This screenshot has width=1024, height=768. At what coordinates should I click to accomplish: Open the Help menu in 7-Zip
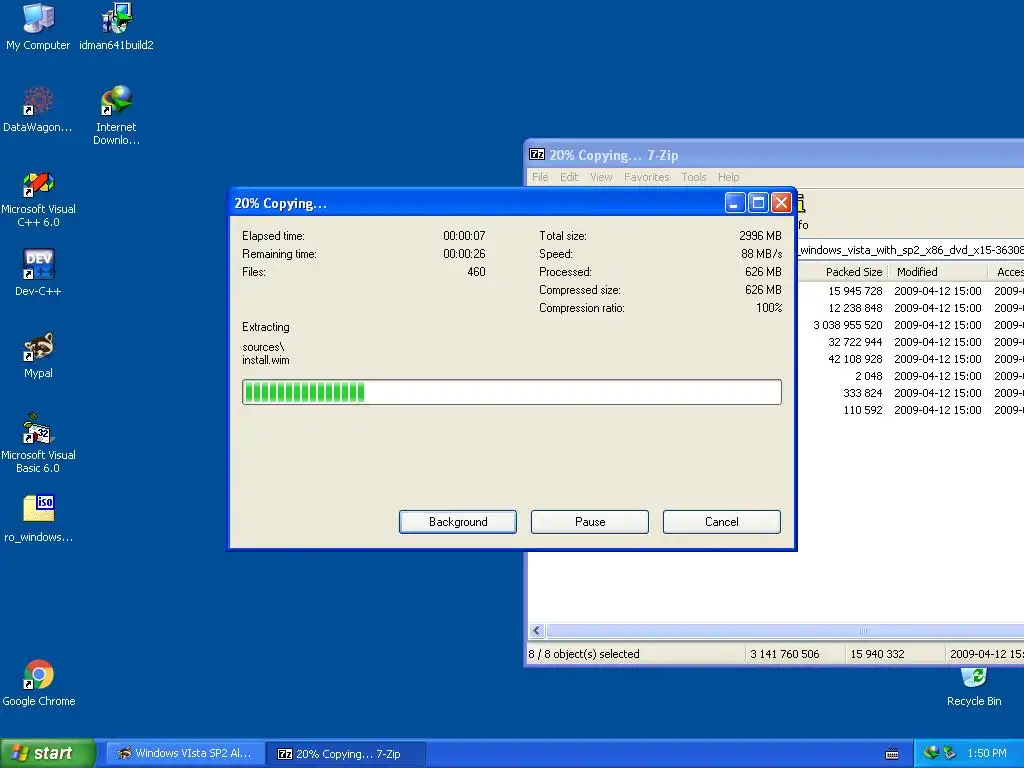tap(728, 177)
